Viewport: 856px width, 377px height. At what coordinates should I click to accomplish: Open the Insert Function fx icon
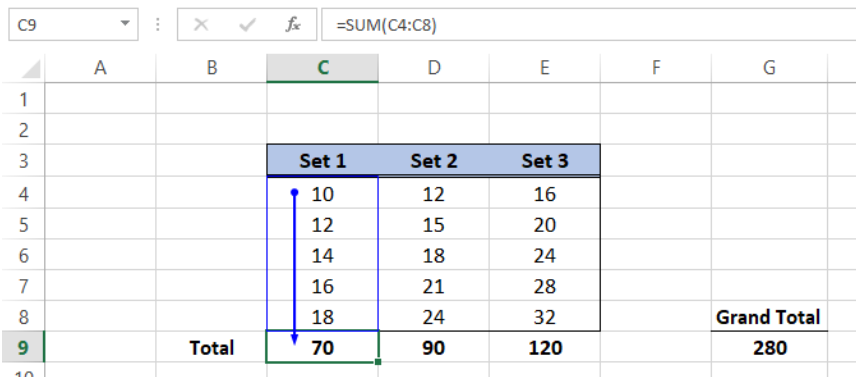[x=293, y=25]
